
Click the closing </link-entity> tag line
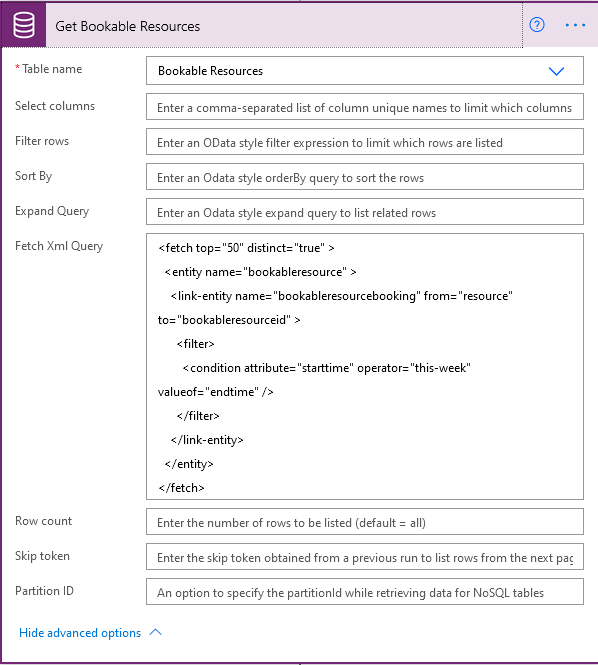point(207,440)
